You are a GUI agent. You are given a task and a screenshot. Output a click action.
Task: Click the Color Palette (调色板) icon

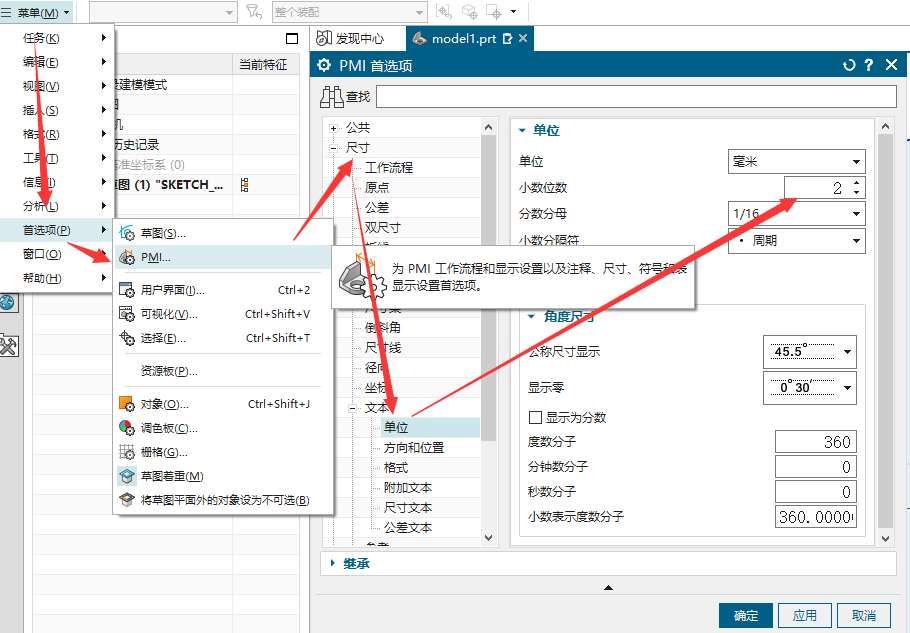127,428
